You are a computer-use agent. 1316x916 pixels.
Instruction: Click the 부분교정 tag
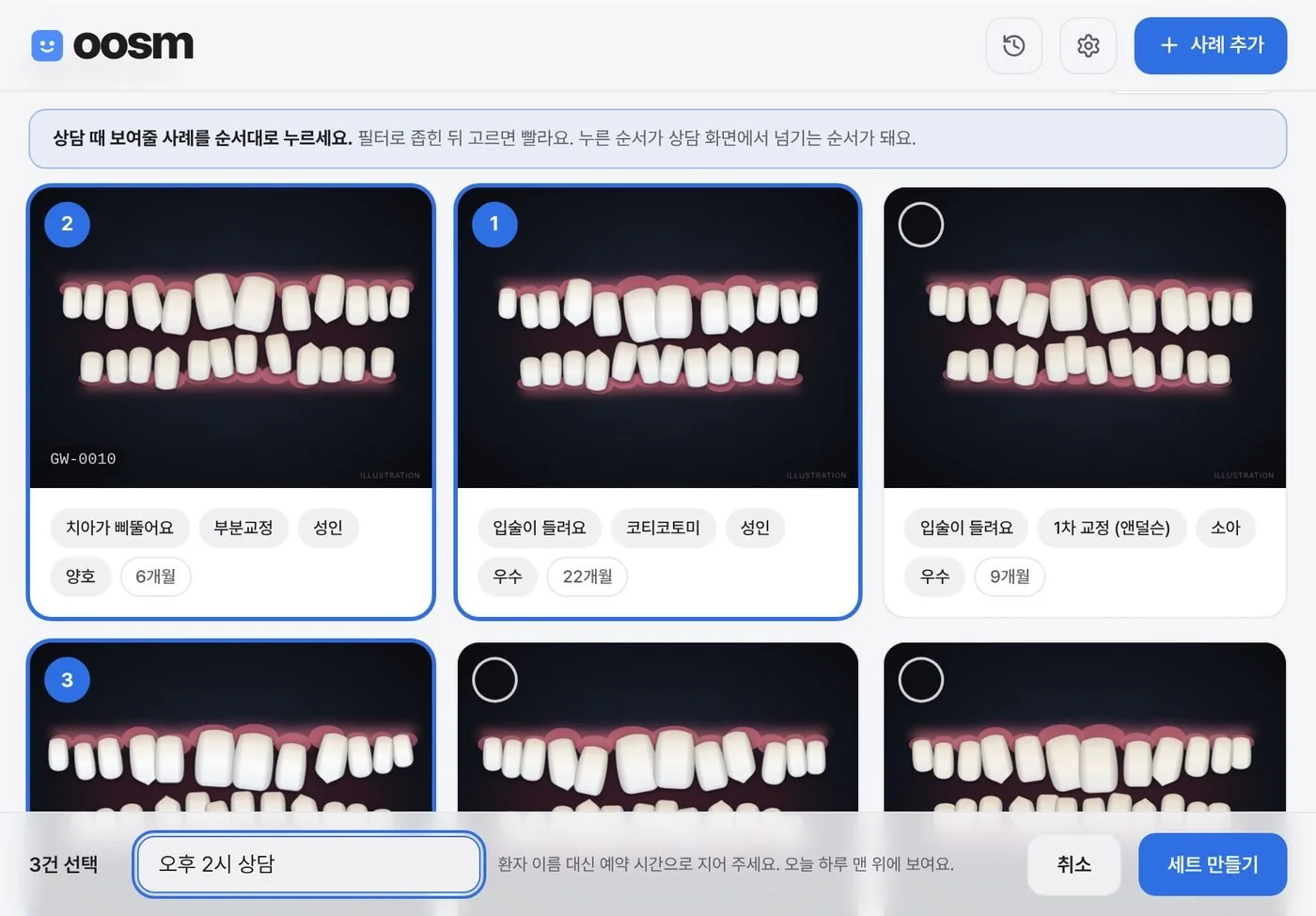(243, 528)
